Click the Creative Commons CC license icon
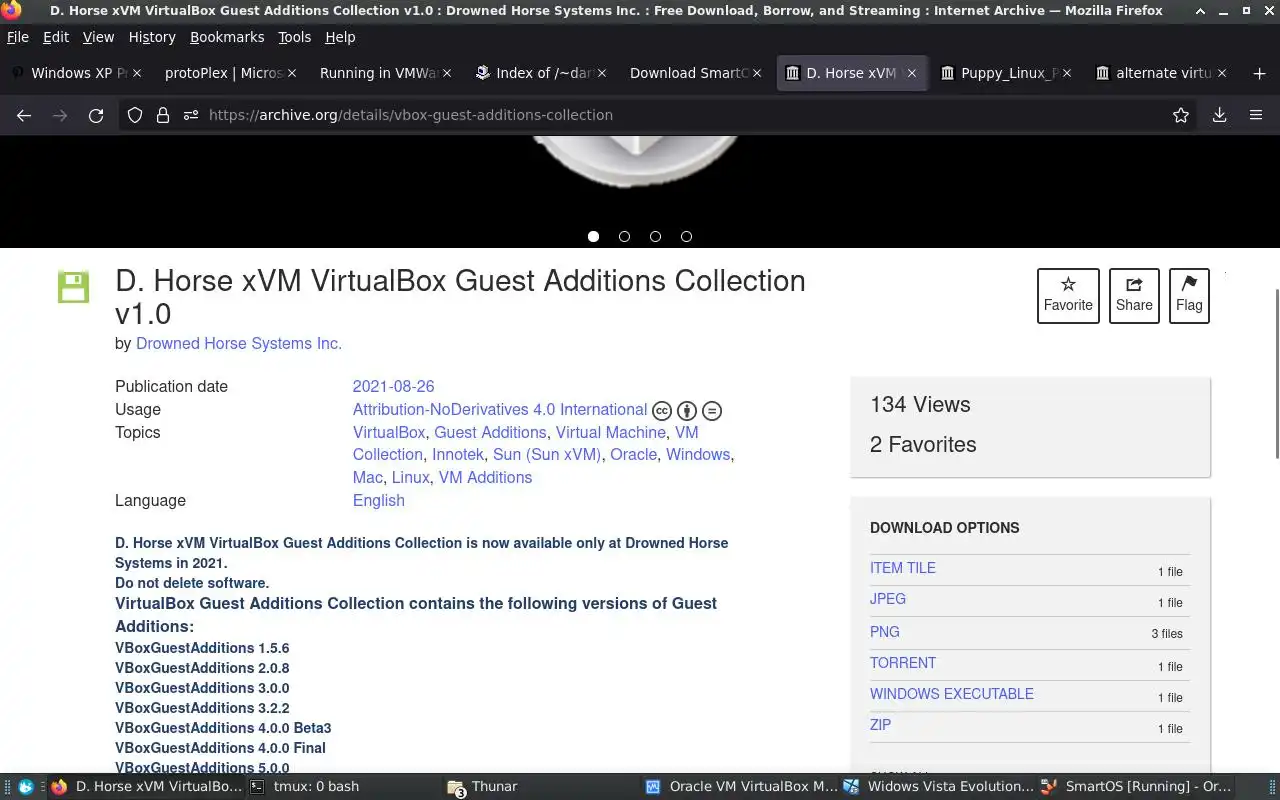The height and width of the screenshot is (800, 1280). (x=661, y=410)
